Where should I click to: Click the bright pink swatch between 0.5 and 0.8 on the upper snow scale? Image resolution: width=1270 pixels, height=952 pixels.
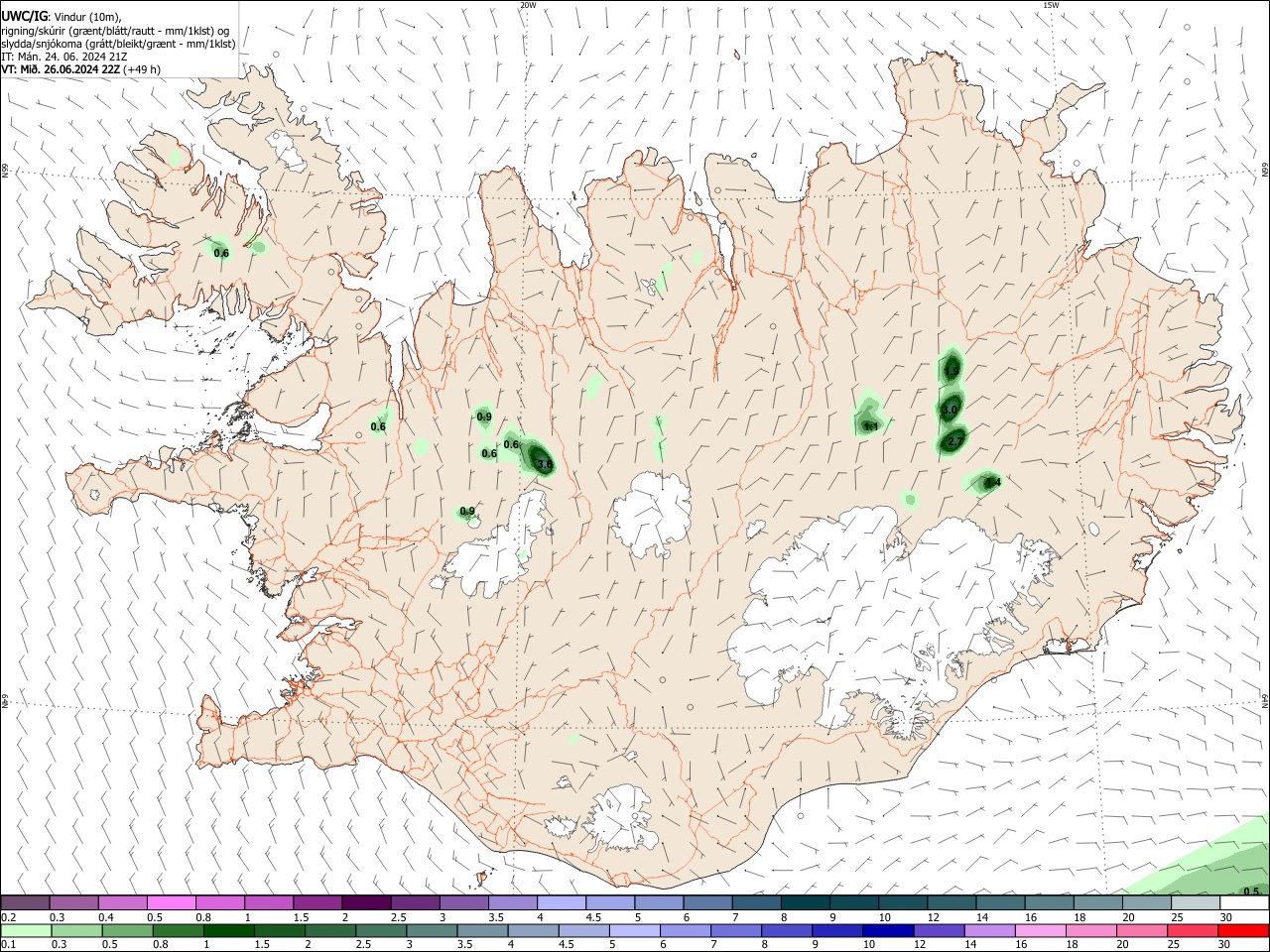[171, 902]
